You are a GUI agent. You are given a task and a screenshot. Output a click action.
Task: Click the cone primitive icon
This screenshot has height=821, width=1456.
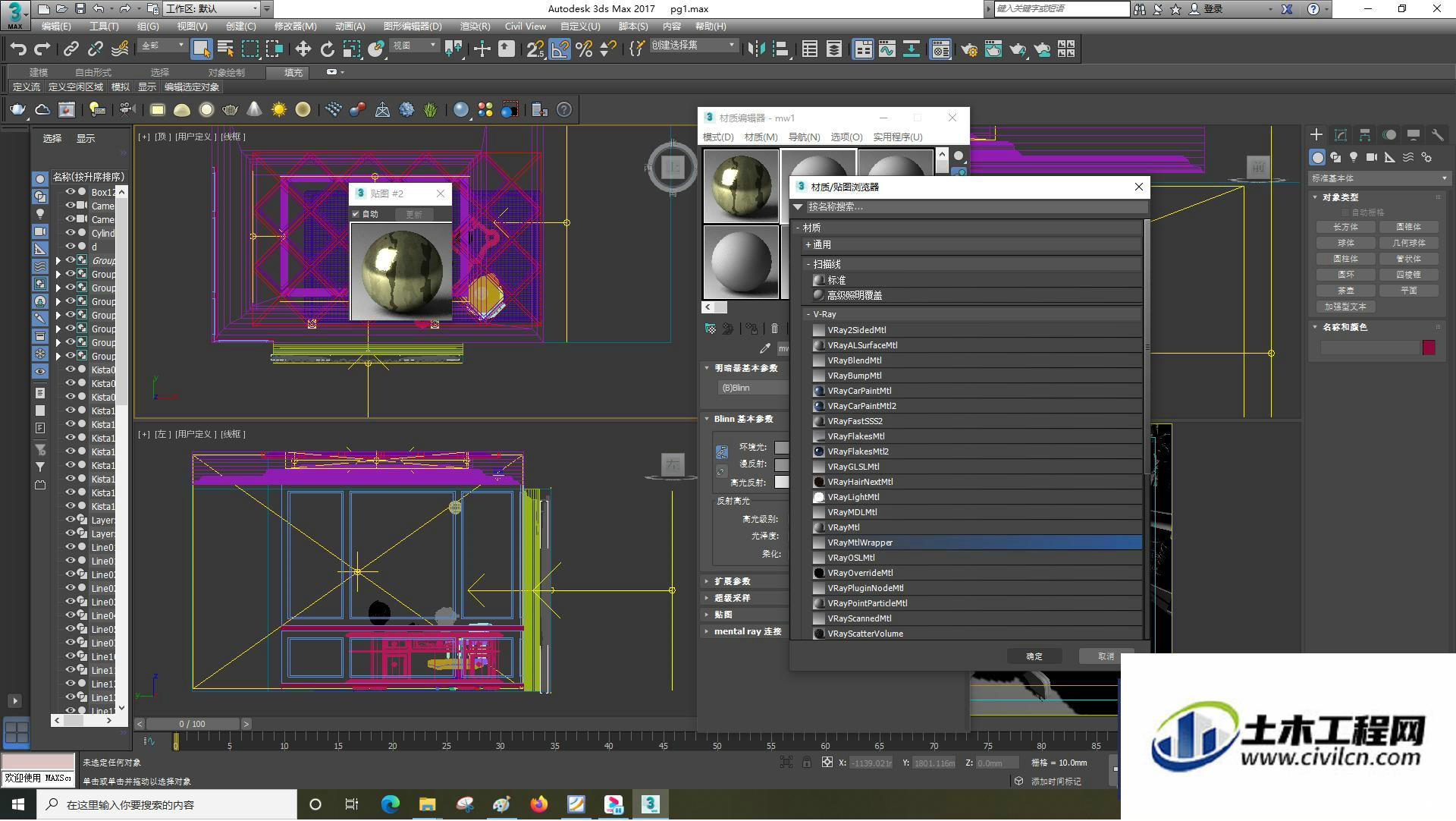point(254,110)
